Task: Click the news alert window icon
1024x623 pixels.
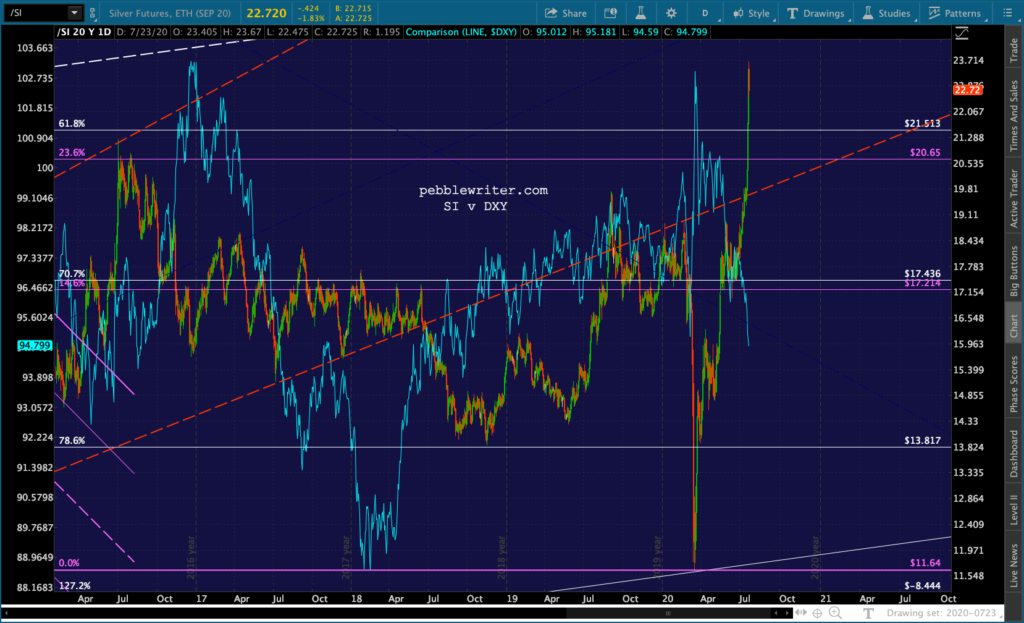Action: click(x=610, y=13)
